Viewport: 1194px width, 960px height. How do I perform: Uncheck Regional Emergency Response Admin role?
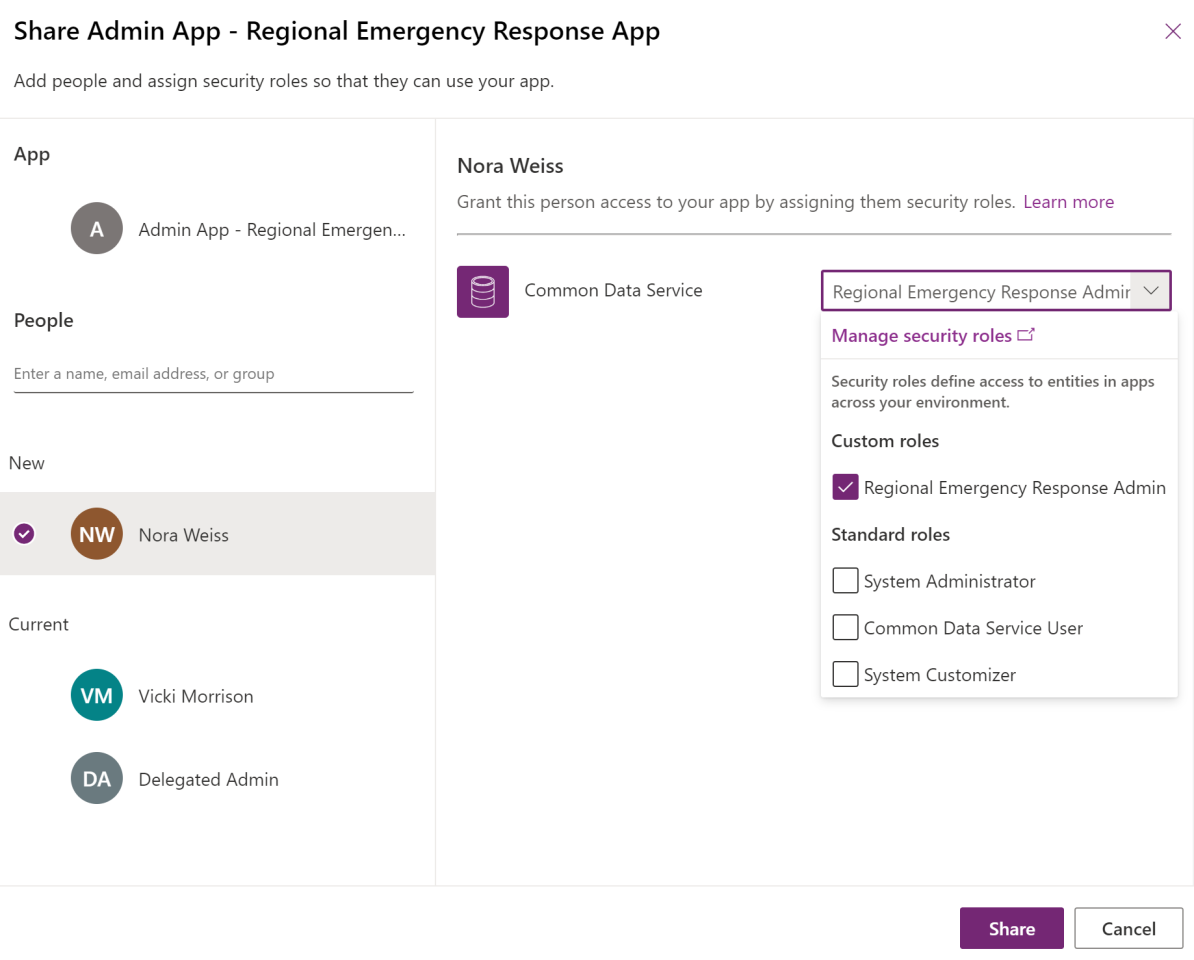click(845, 487)
